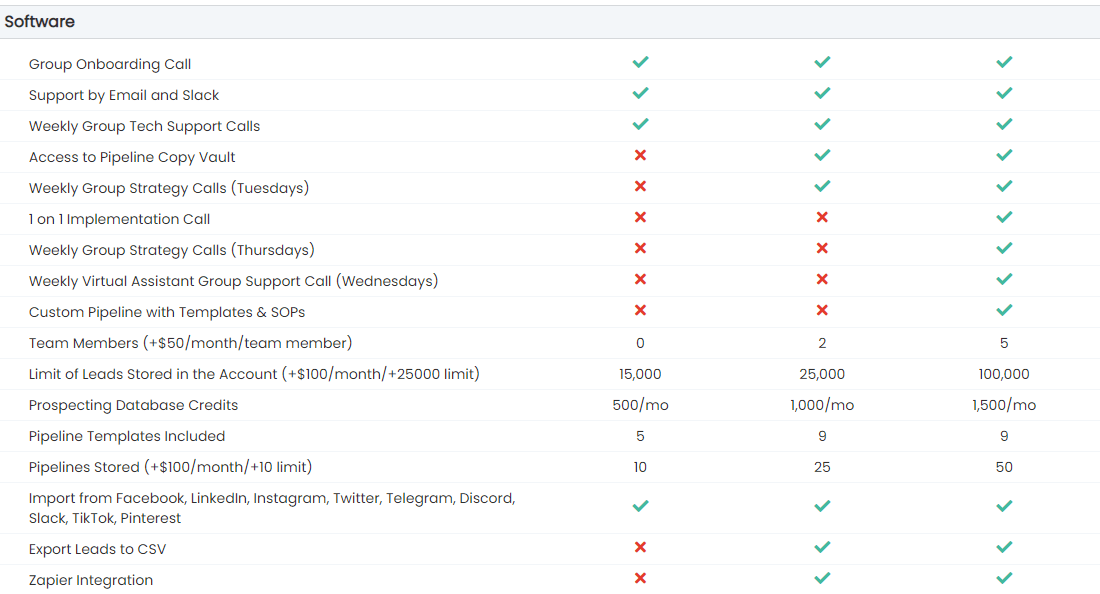Select the 15,000 leads limit value
Viewport: 1100px width, 594px height.
[640, 374]
